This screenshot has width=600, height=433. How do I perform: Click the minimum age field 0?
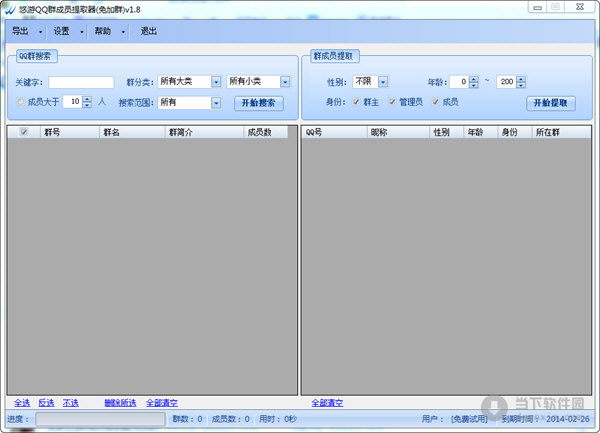(x=459, y=82)
